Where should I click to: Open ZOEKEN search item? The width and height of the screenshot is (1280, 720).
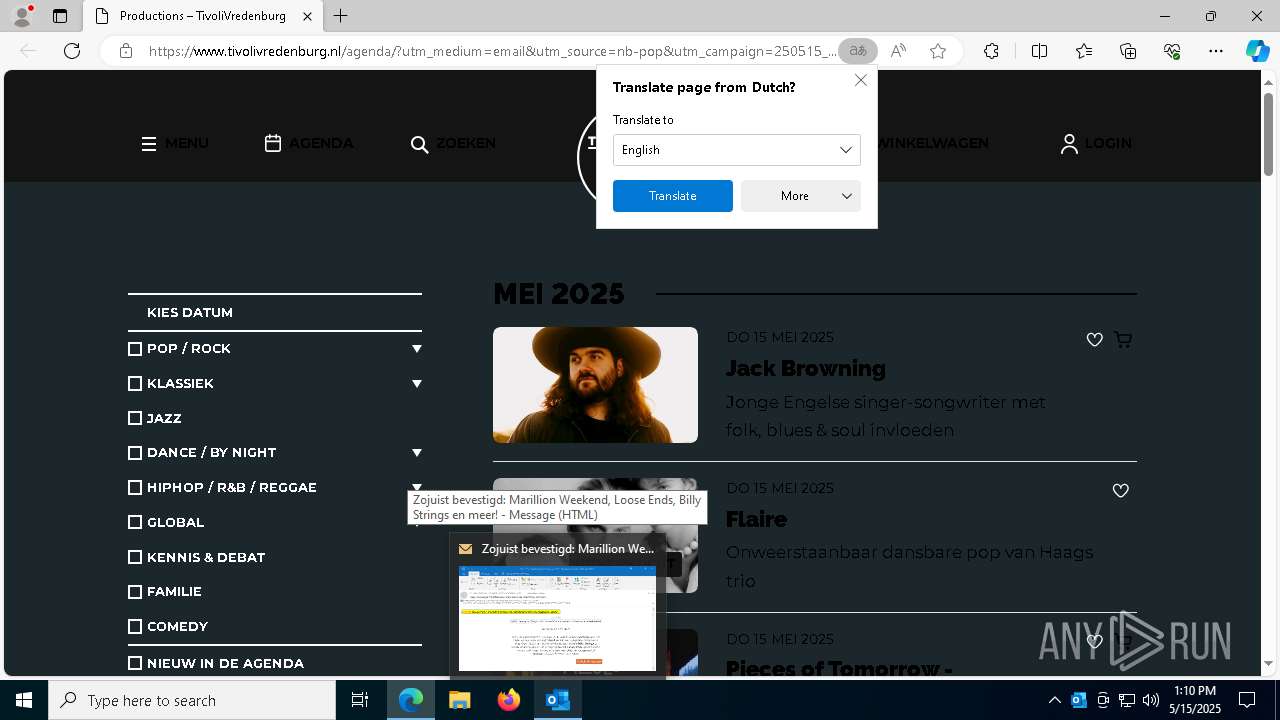(x=453, y=144)
